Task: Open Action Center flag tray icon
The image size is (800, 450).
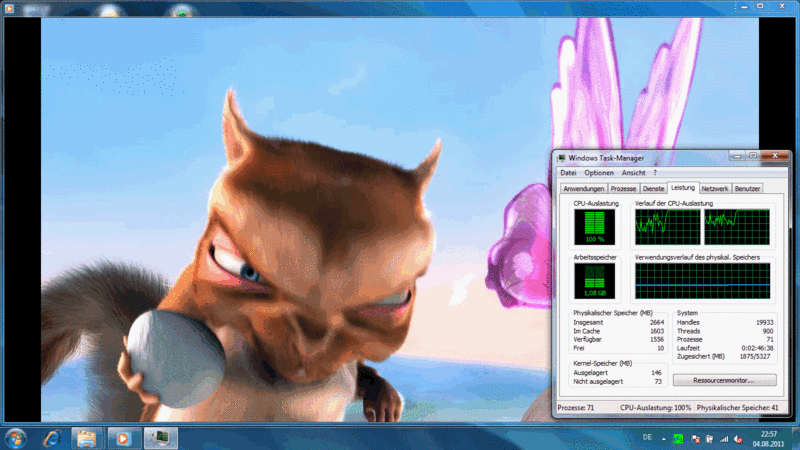Action: coord(695,439)
